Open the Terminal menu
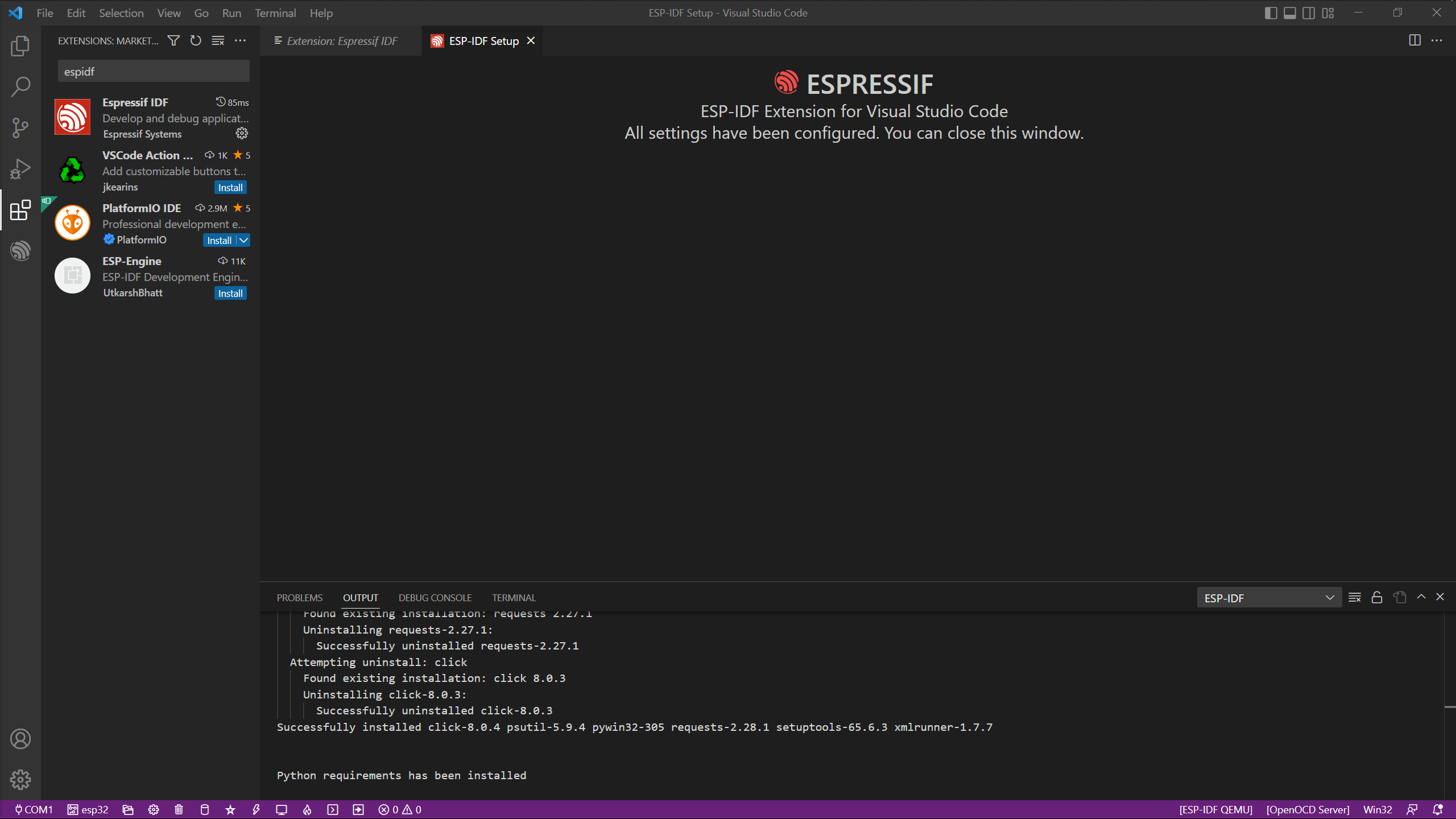Screen dimensions: 1456x819 [x=275, y=13]
